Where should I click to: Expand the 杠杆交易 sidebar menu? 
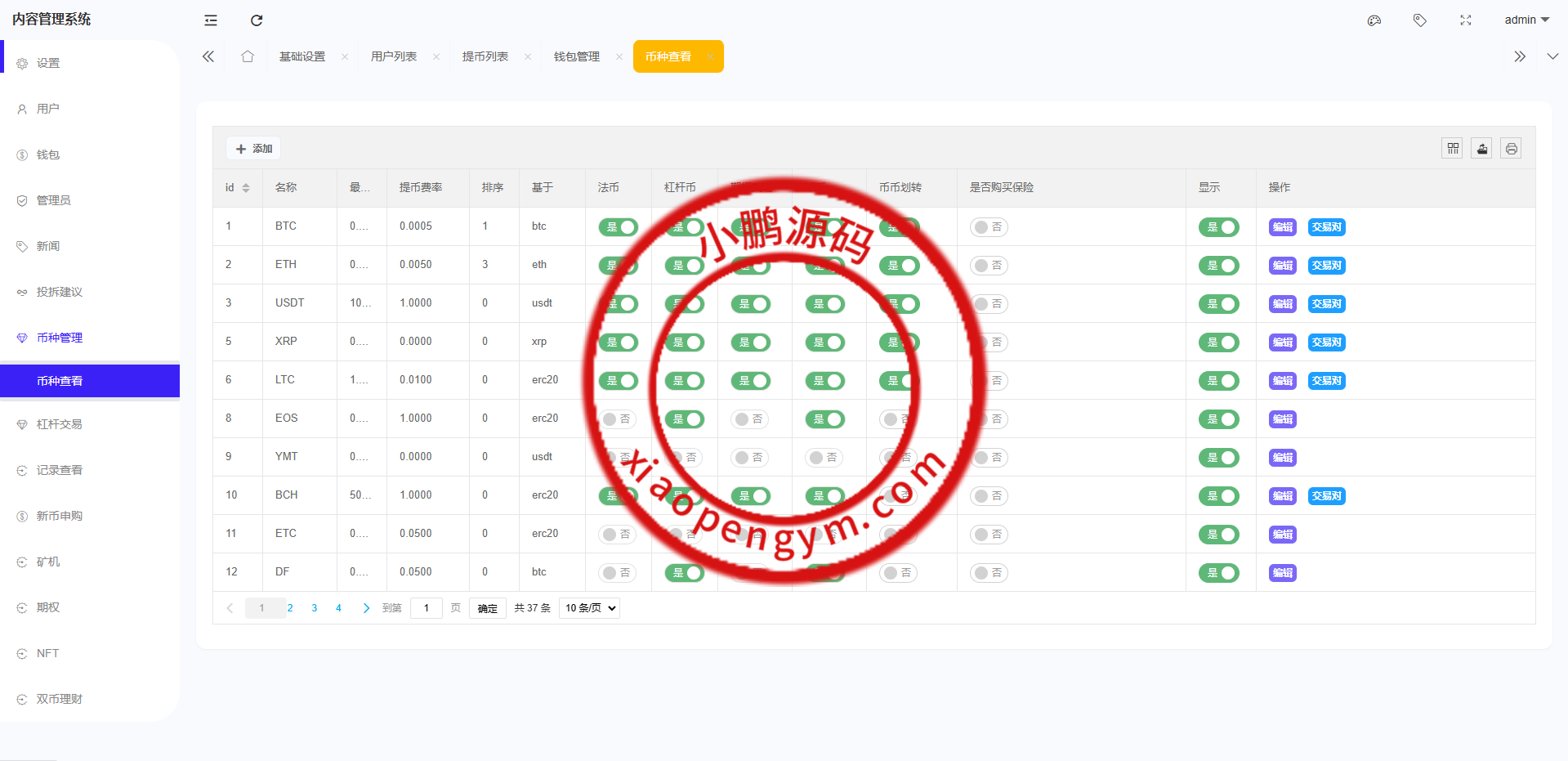tap(60, 424)
